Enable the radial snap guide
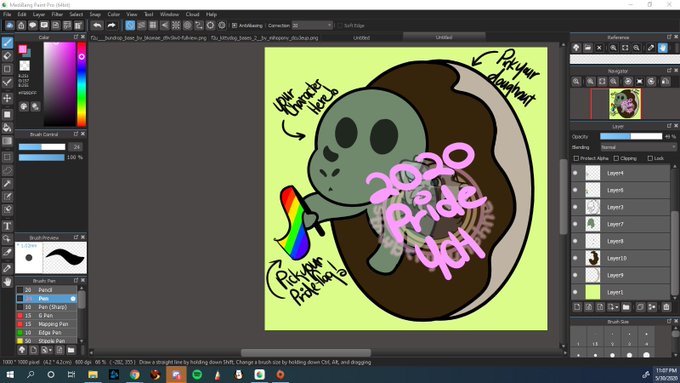The image size is (680, 383). [176, 25]
